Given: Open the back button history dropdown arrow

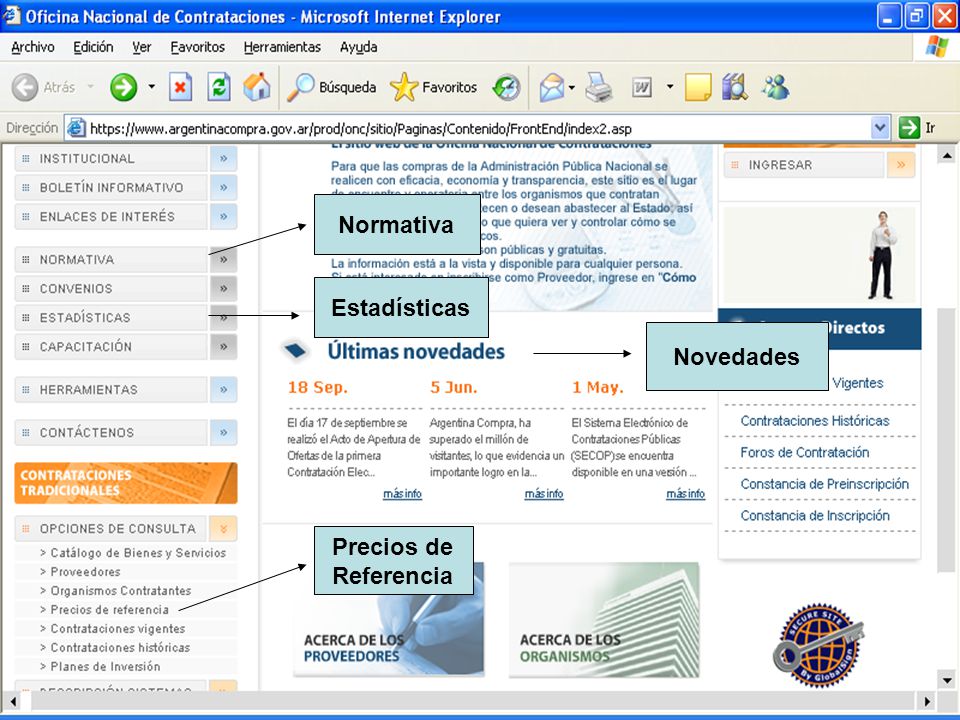Looking at the screenshot, I should tap(91, 87).
